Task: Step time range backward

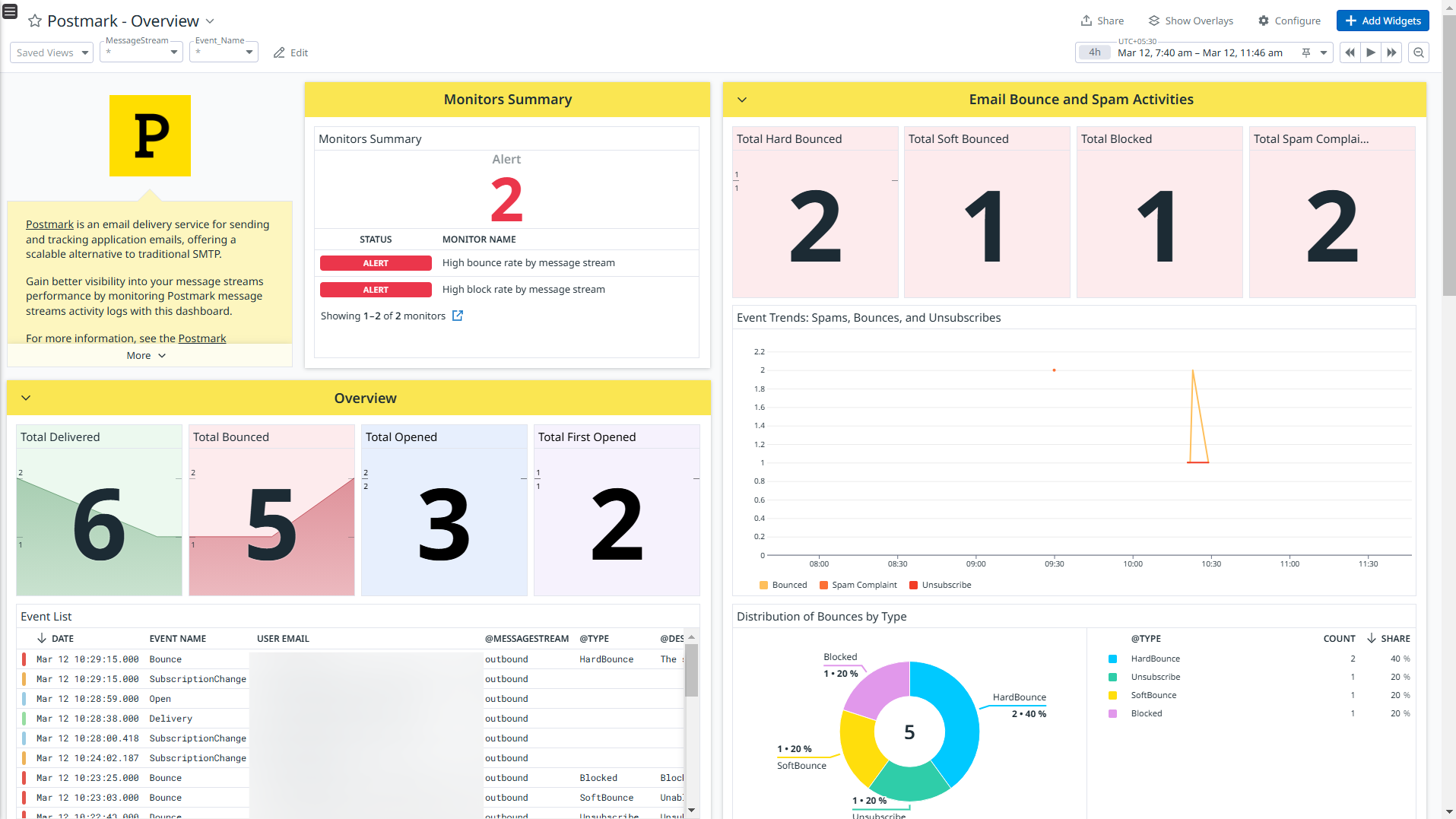Action: [x=1350, y=52]
